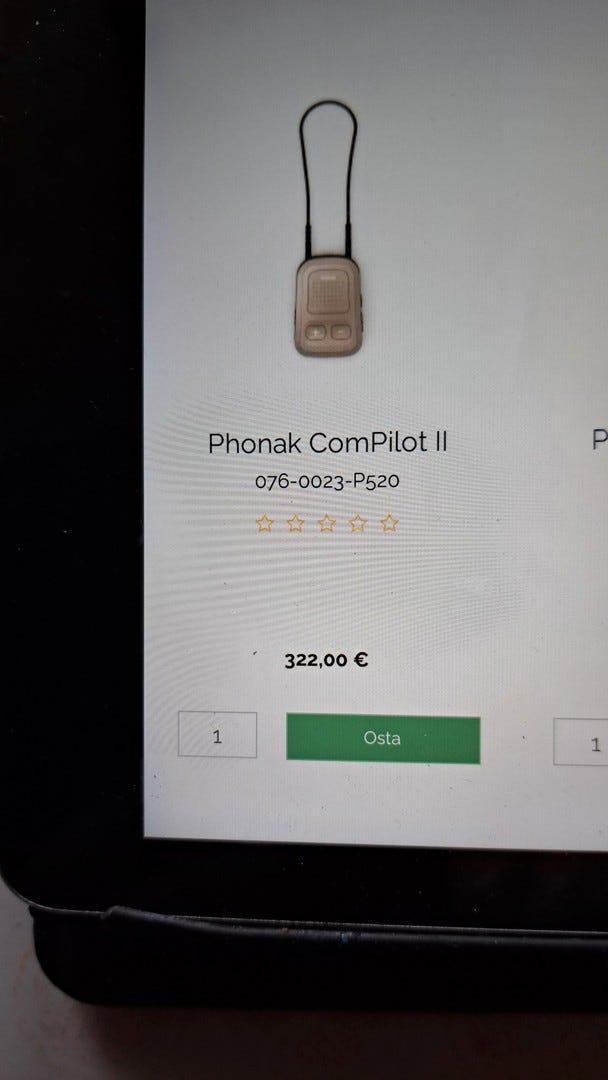Screen dimensions: 608x1080
Task: Click the word Phonak in product name
Action: 255,443
